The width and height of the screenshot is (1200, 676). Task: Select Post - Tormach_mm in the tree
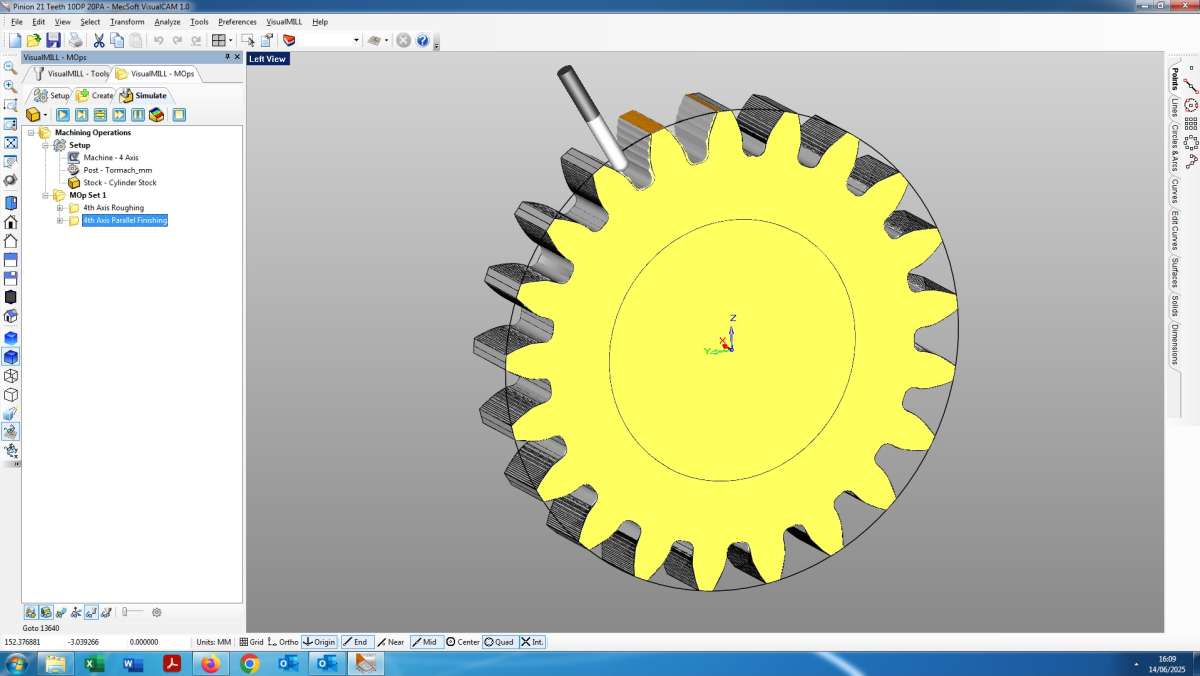click(110, 170)
